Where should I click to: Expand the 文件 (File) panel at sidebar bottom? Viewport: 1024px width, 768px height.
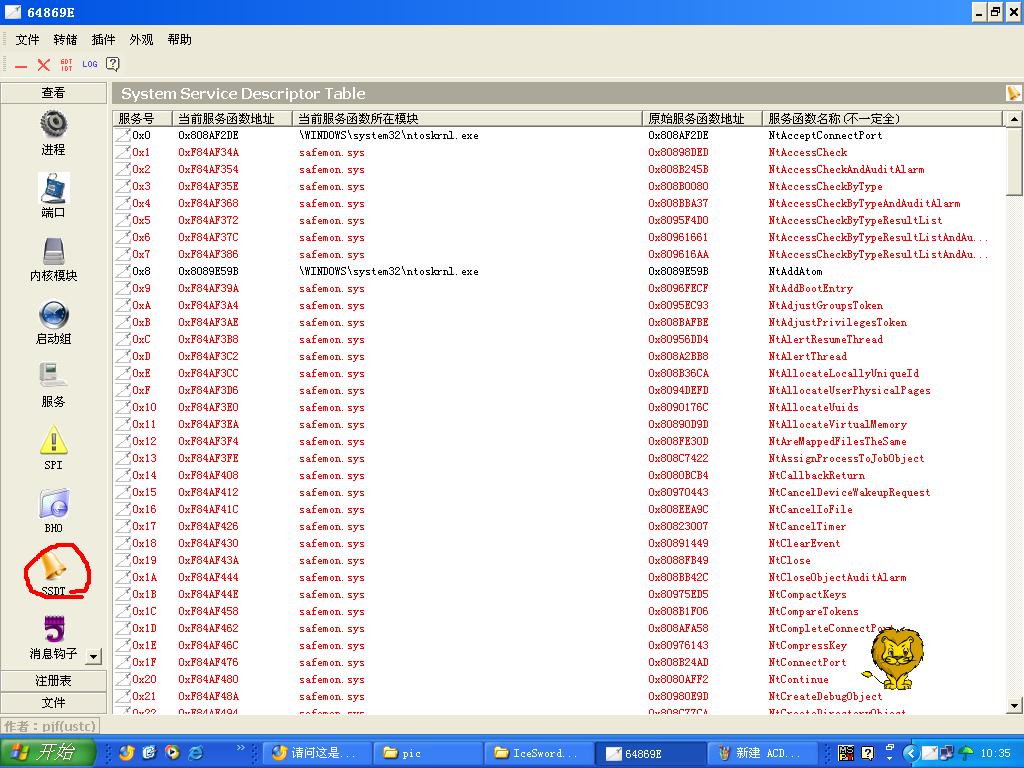(x=53, y=702)
